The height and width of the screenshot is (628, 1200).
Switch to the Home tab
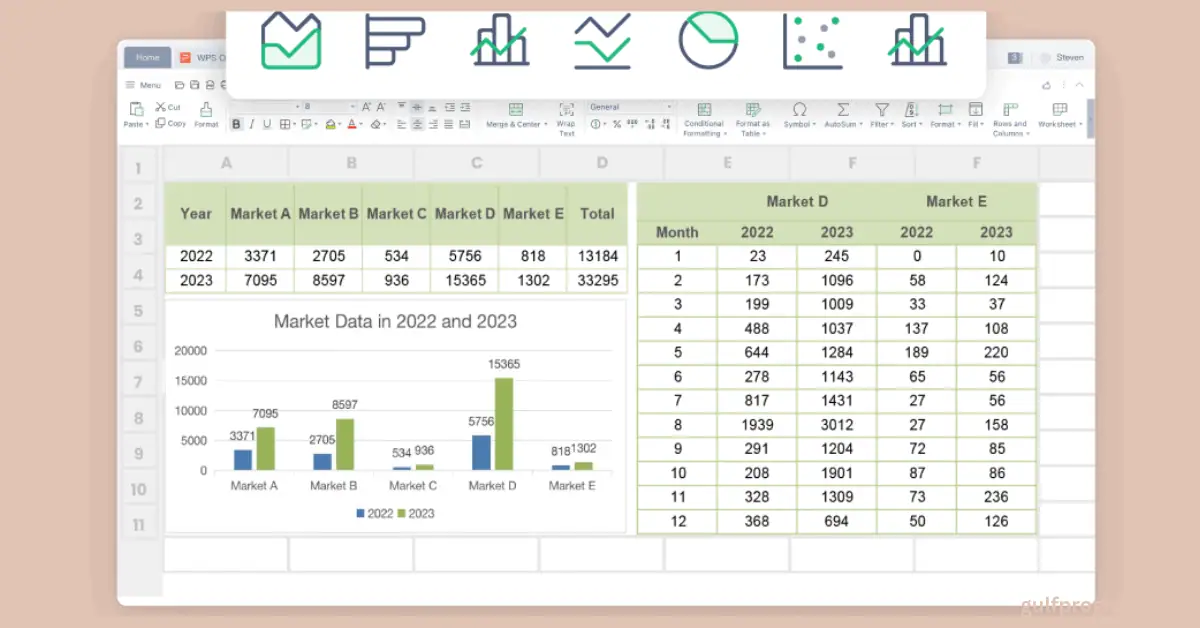click(x=148, y=58)
